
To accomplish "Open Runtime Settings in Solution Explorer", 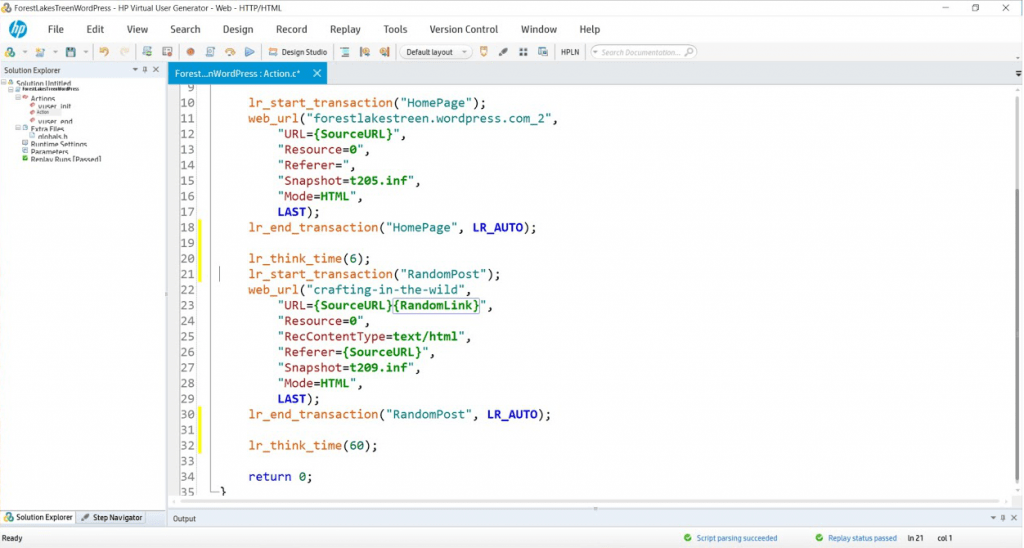I will 59,144.
